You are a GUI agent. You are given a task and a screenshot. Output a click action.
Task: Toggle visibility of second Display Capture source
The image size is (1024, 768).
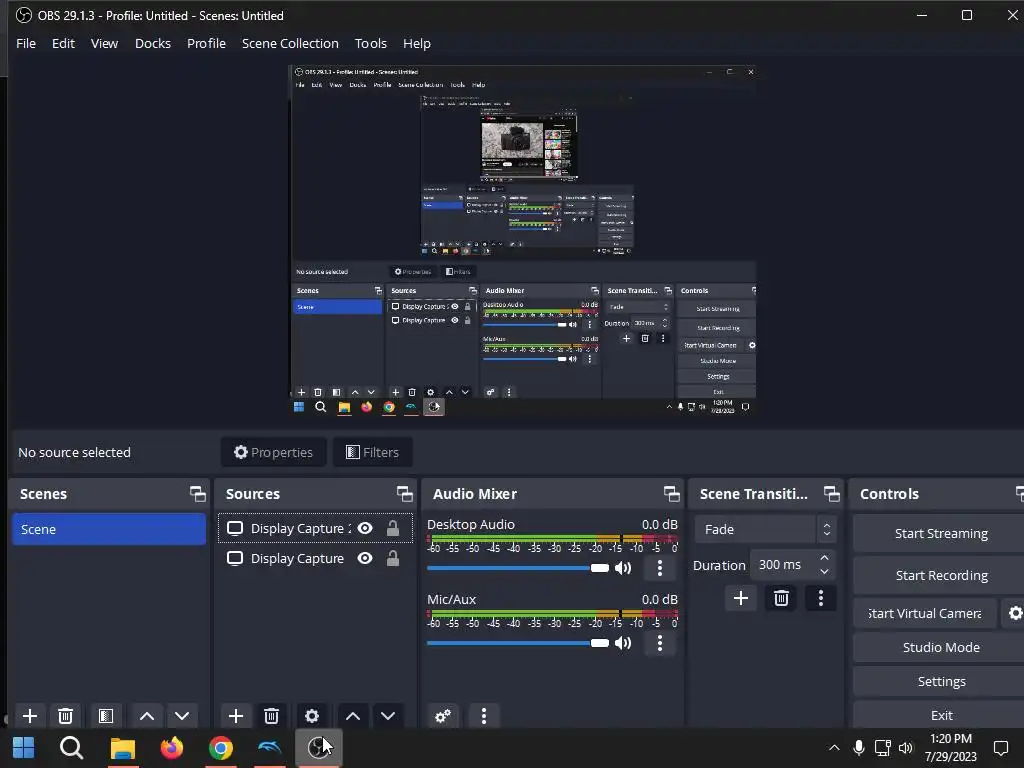pos(365,558)
